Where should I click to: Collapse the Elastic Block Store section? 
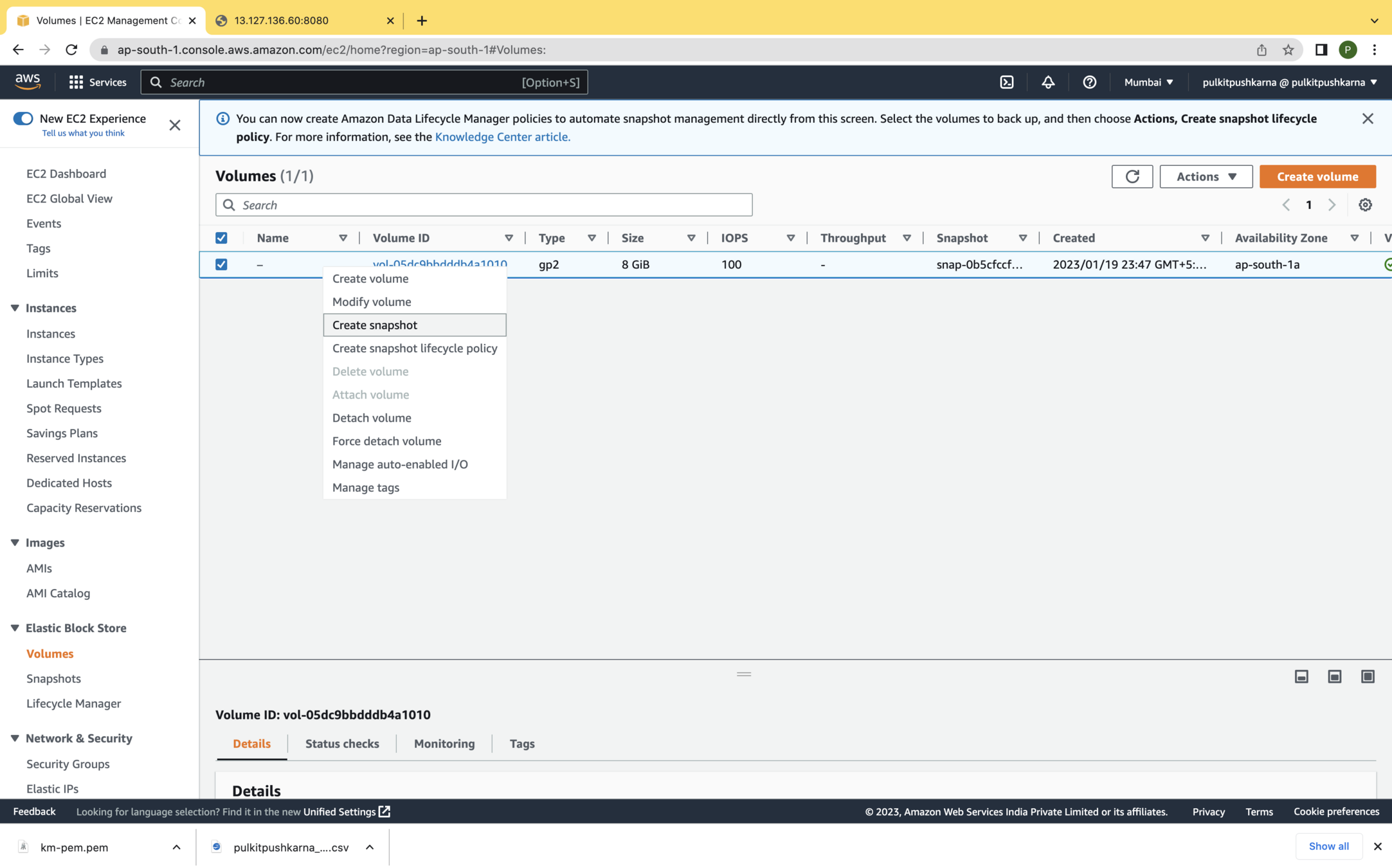[x=15, y=628]
